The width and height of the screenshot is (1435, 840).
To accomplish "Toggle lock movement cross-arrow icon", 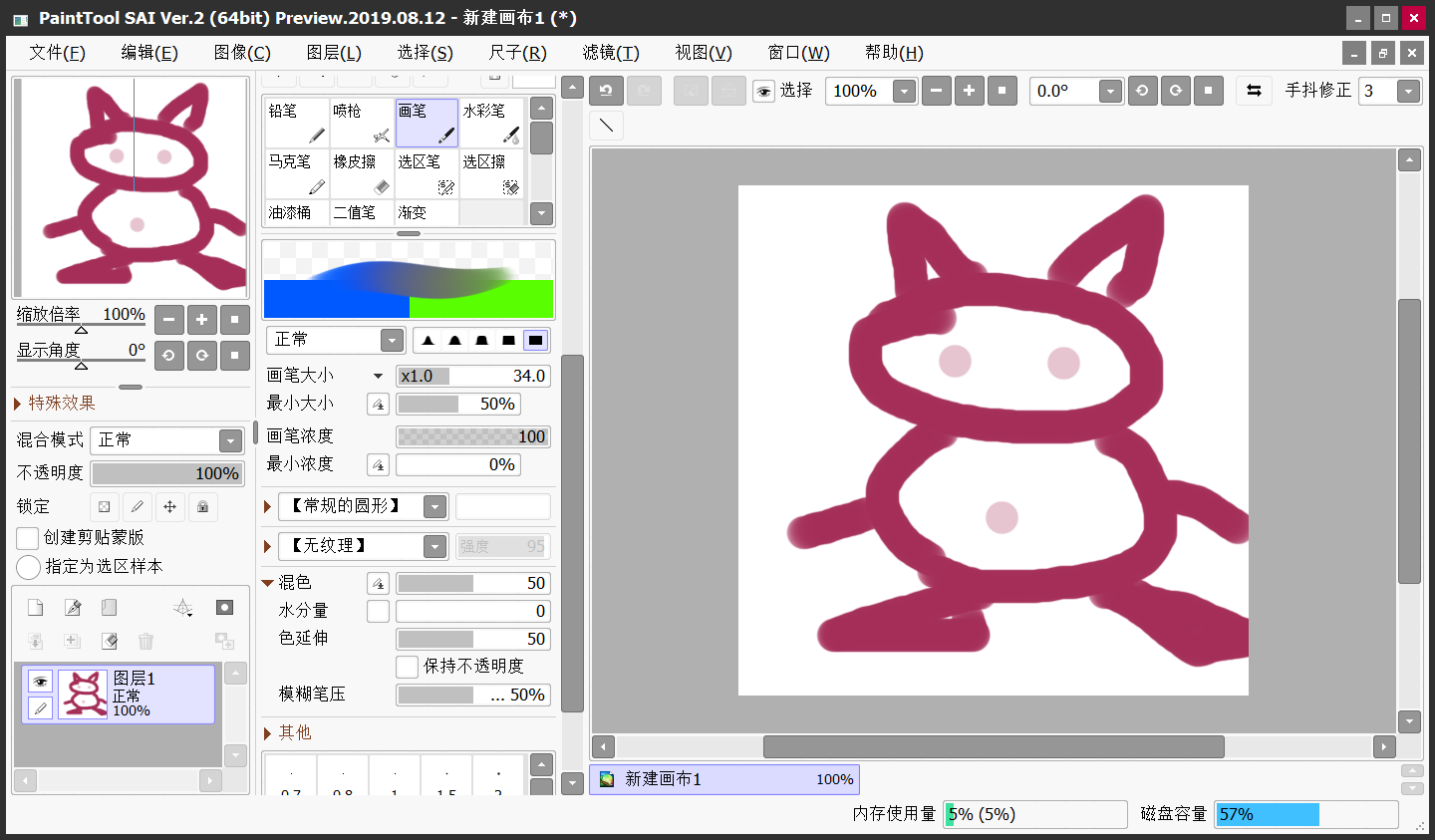I will click(169, 506).
